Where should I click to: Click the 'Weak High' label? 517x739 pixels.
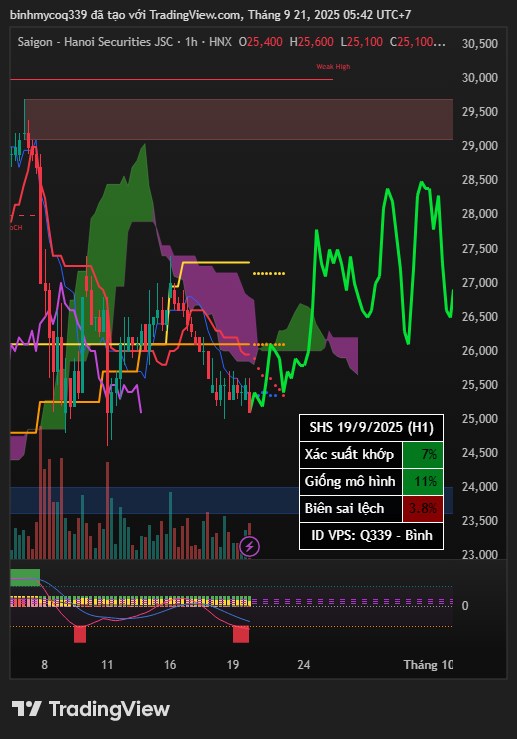(x=333, y=66)
